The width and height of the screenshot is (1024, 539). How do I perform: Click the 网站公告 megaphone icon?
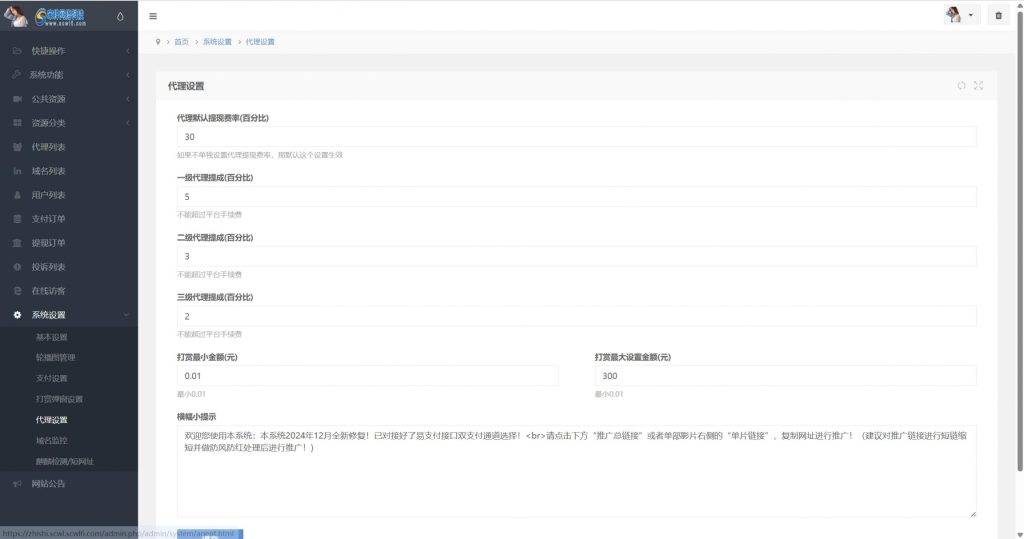click(x=18, y=484)
